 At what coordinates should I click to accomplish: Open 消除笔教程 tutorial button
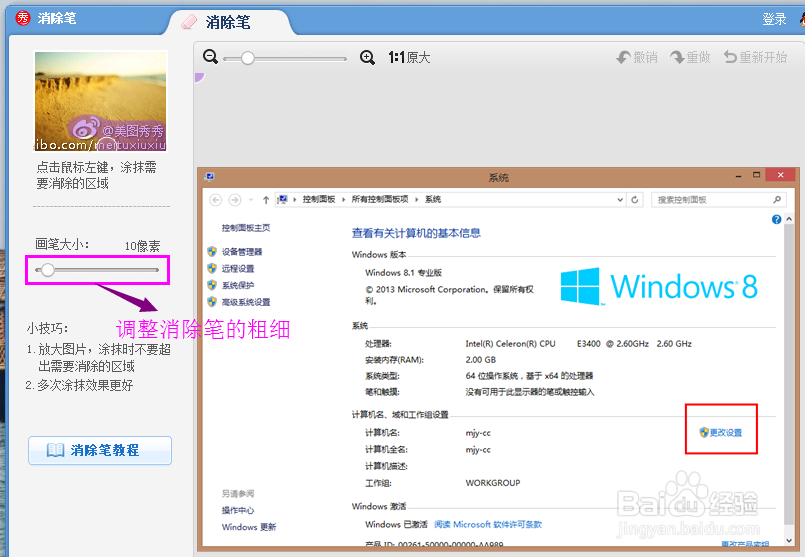pos(100,450)
